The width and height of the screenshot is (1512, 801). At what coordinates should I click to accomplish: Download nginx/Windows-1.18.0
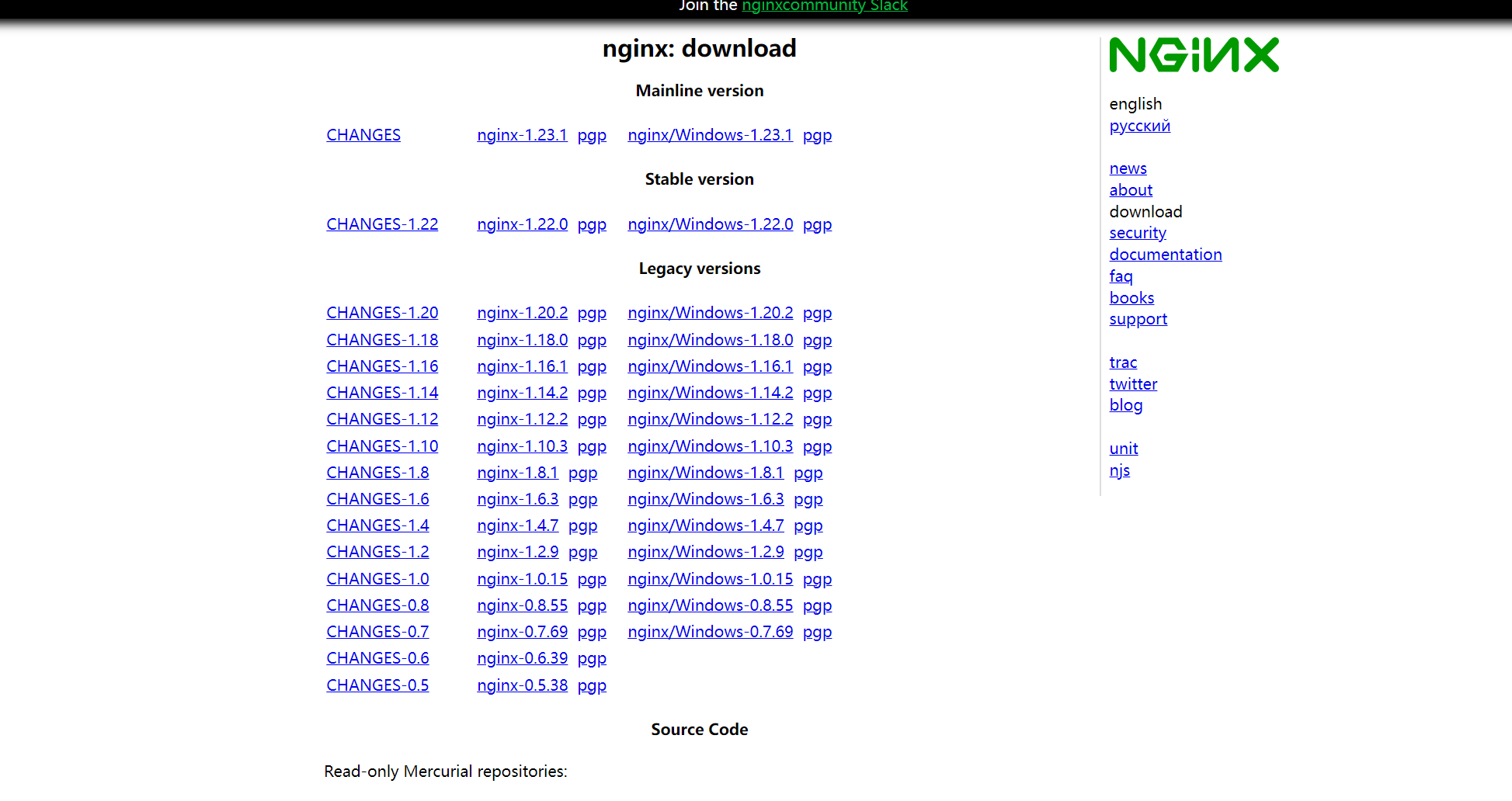[710, 340]
